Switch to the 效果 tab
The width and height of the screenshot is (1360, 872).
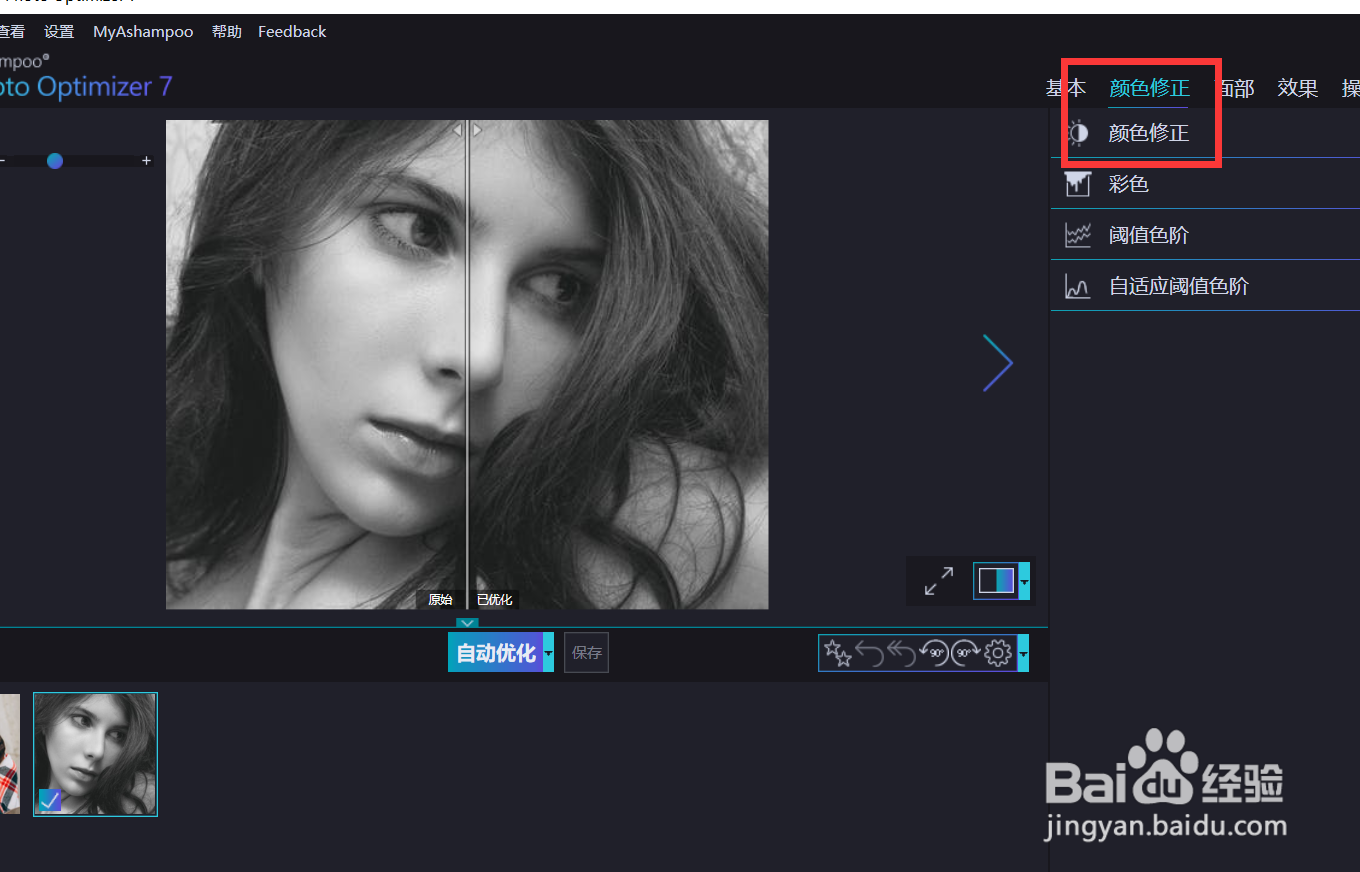[x=1297, y=88]
